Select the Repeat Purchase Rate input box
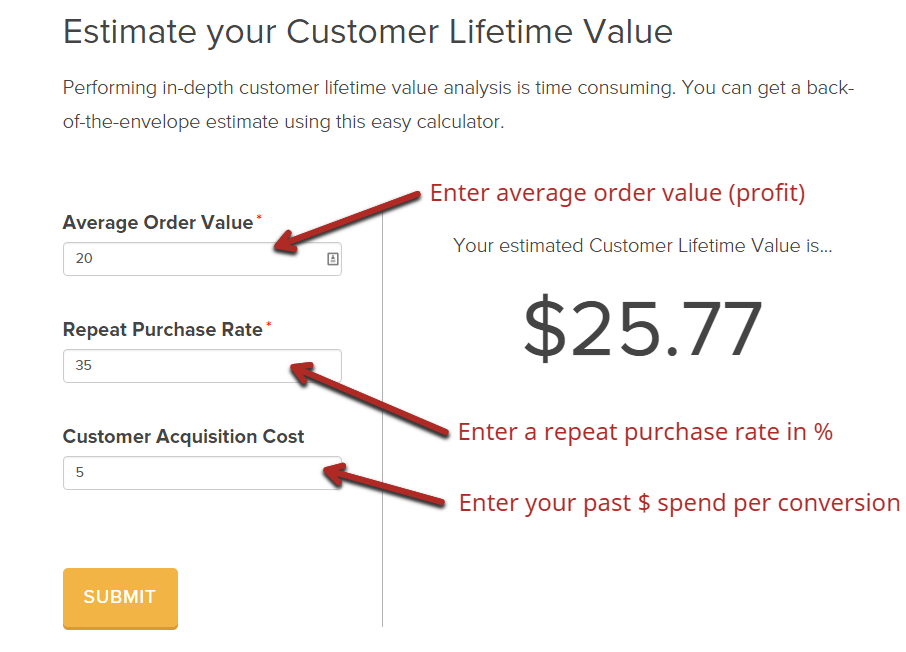Screen dimensions: 906x652 click(x=202, y=366)
